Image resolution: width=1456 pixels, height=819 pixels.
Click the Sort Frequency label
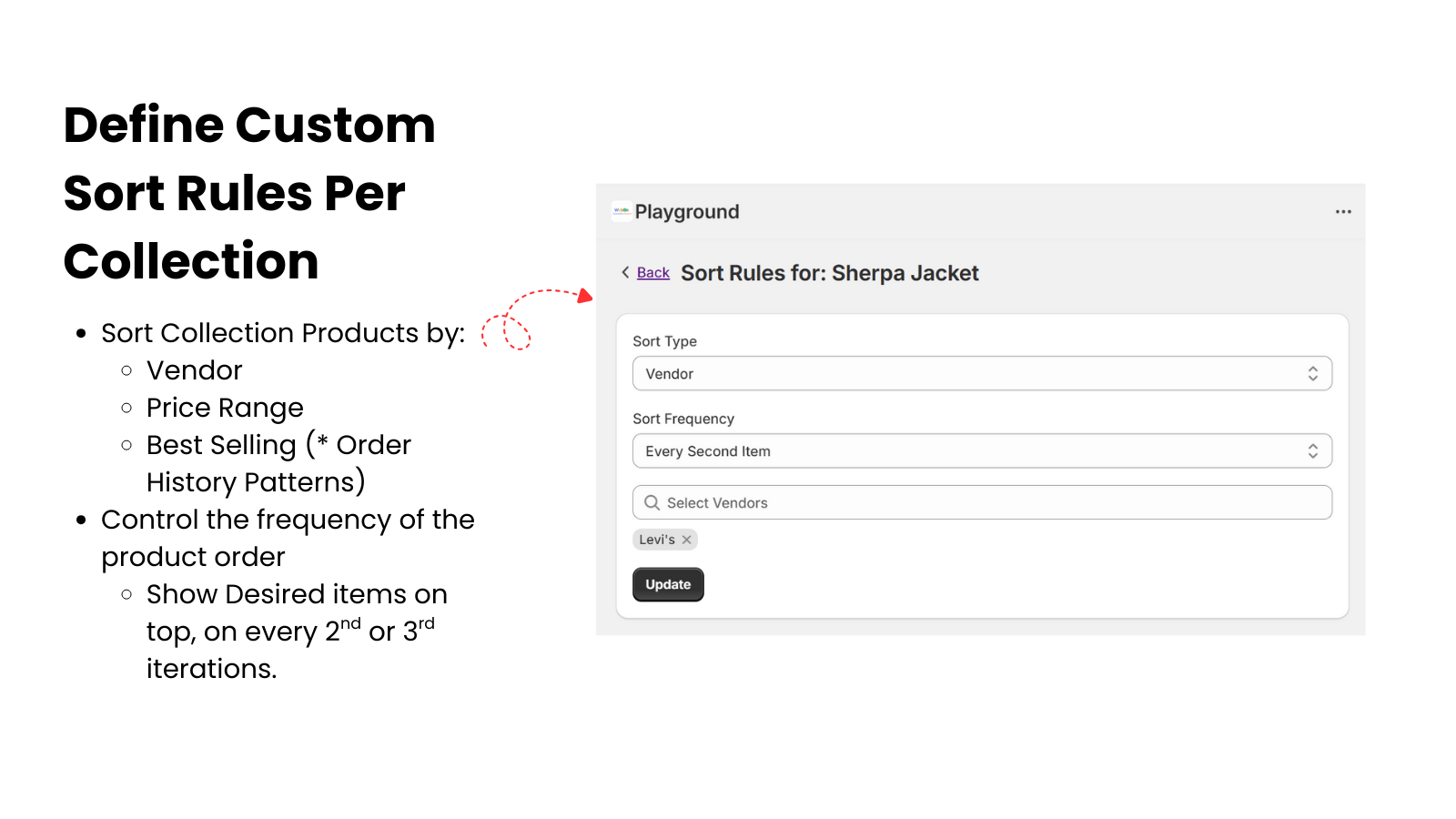(683, 419)
